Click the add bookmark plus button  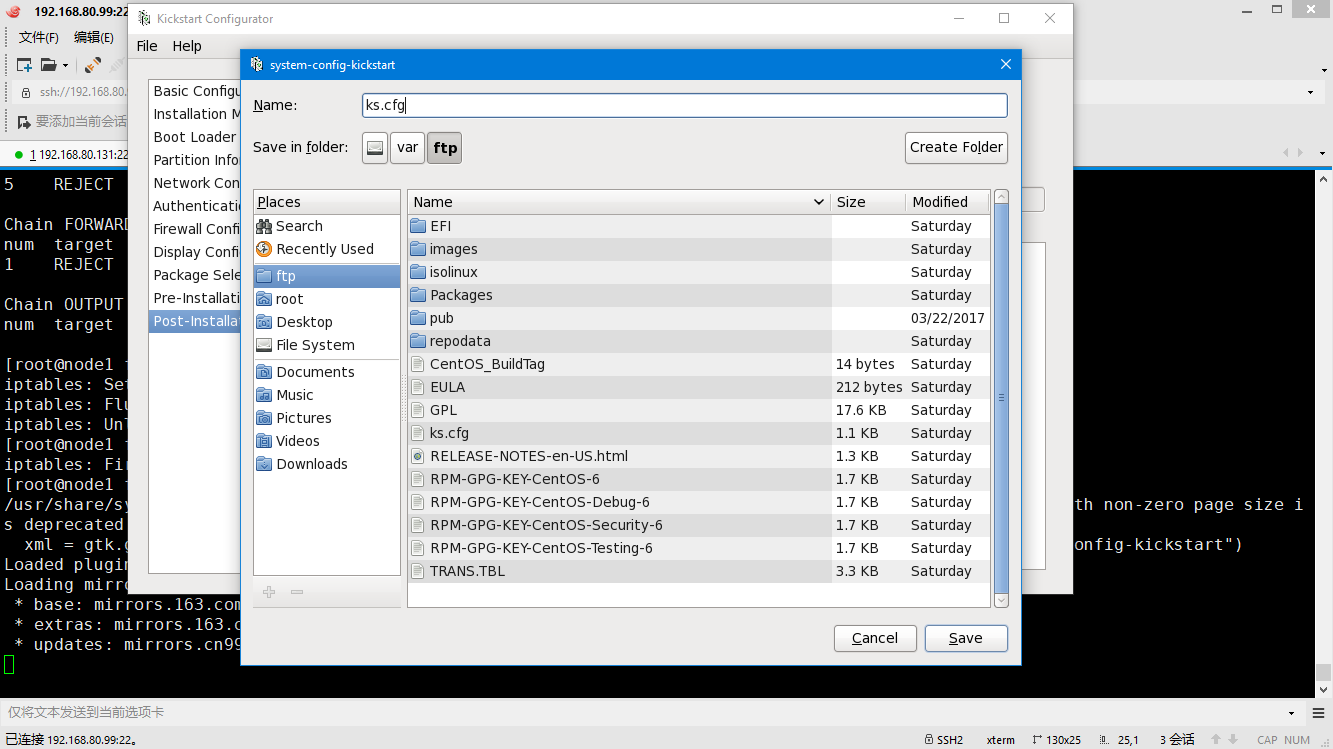pyautogui.click(x=269, y=592)
